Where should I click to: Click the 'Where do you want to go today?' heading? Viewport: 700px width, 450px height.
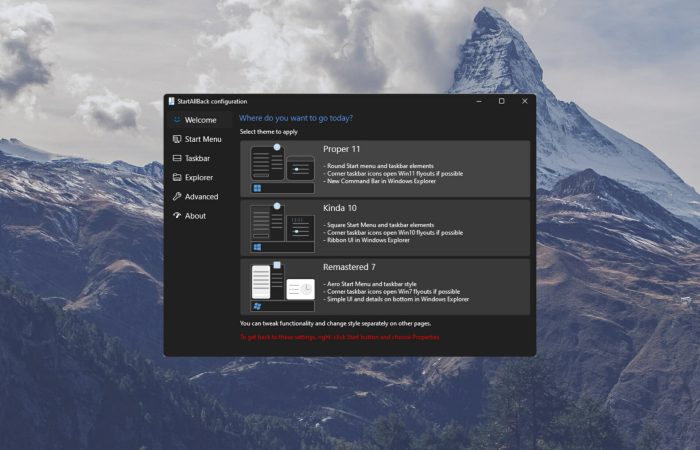296,118
